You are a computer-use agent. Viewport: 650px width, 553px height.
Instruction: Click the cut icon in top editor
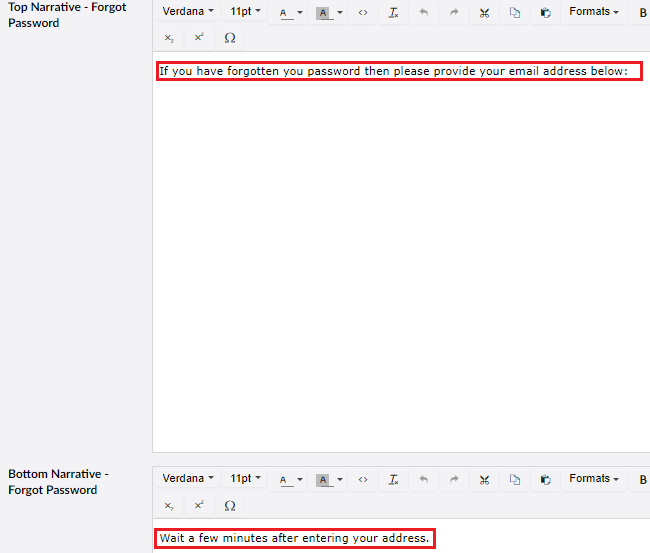point(484,13)
